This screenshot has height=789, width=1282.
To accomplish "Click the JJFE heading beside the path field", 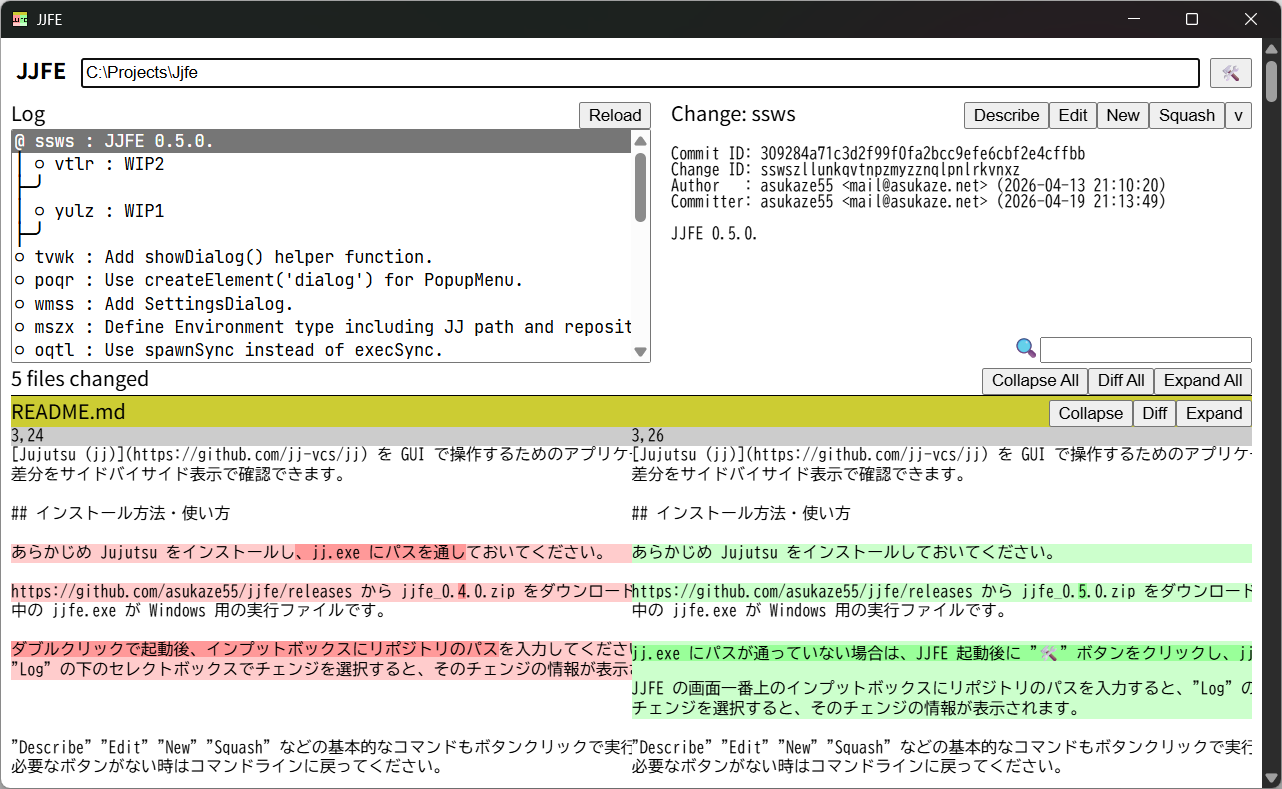I will (x=41, y=72).
